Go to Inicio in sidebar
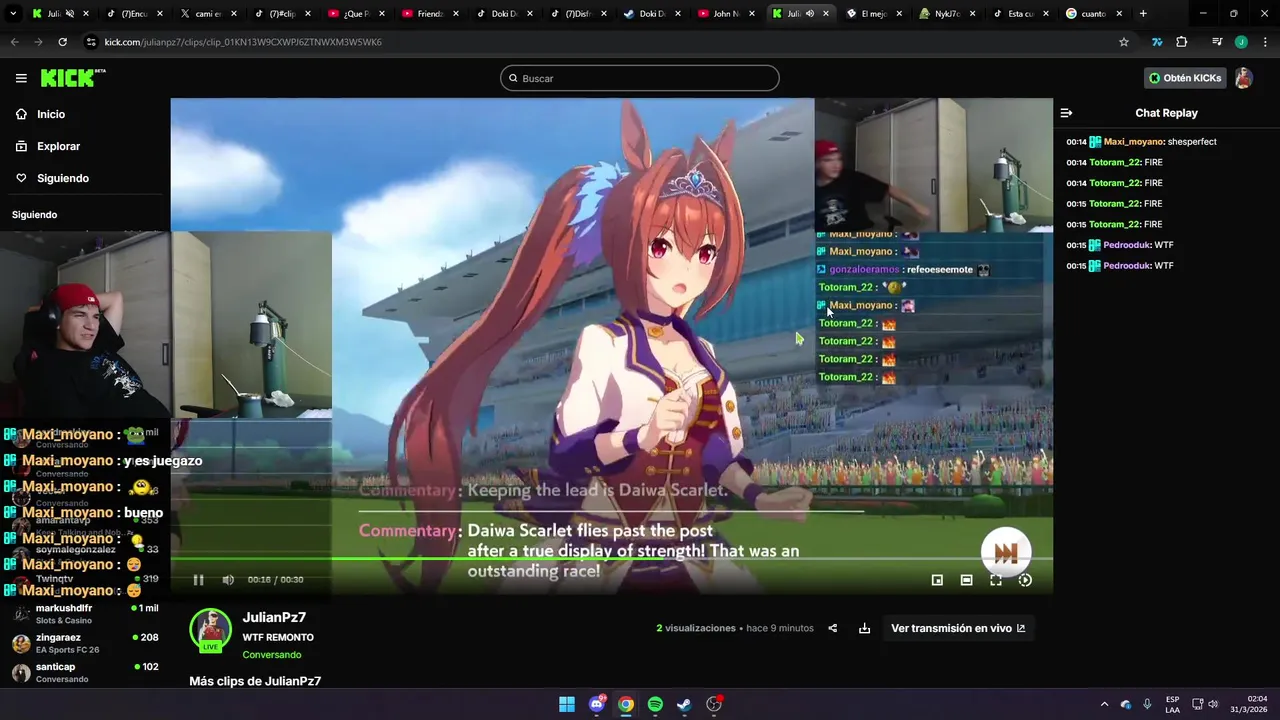Image resolution: width=1280 pixels, height=720 pixels. click(x=51, y=114)
